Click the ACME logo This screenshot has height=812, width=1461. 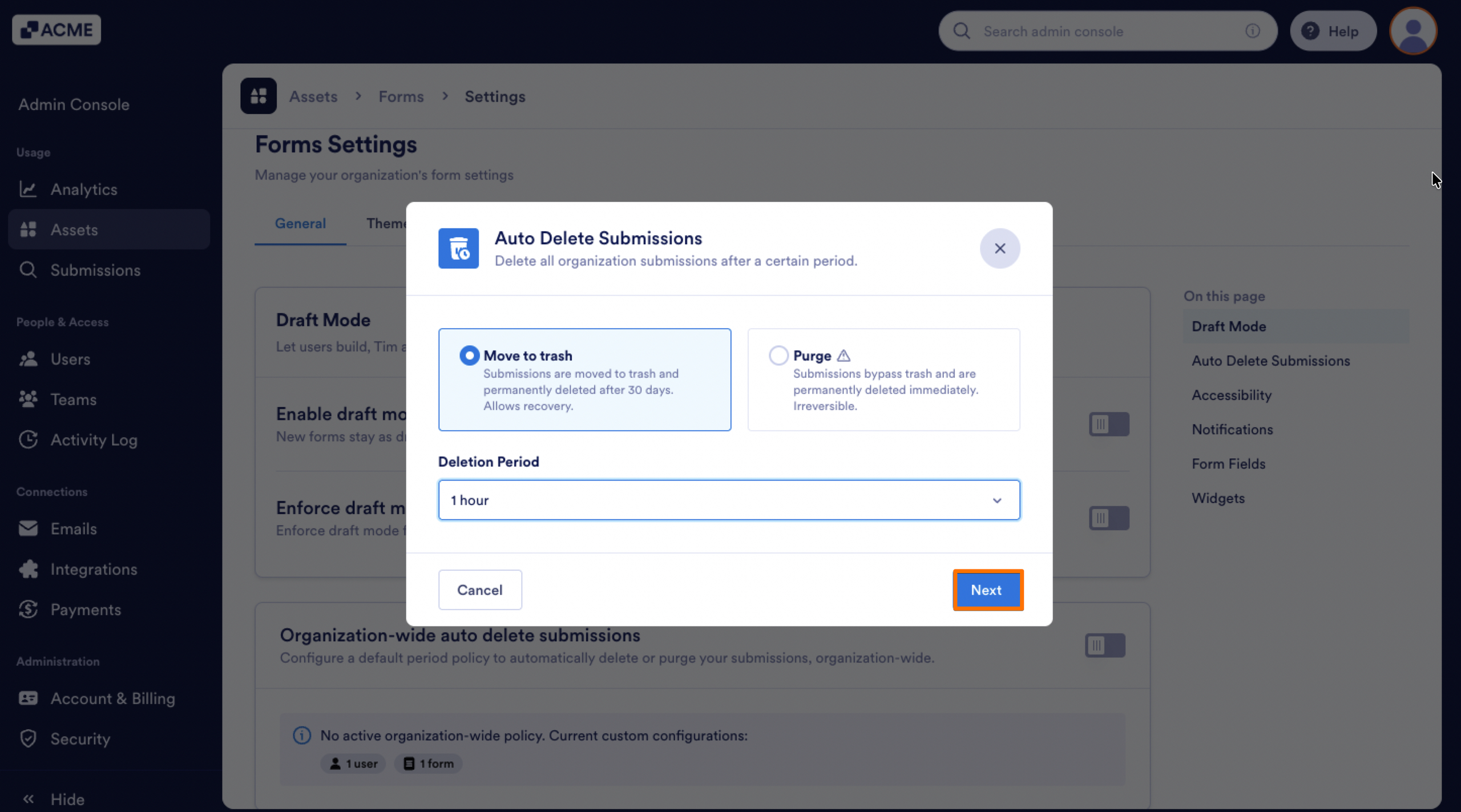(x=56, y=30)
